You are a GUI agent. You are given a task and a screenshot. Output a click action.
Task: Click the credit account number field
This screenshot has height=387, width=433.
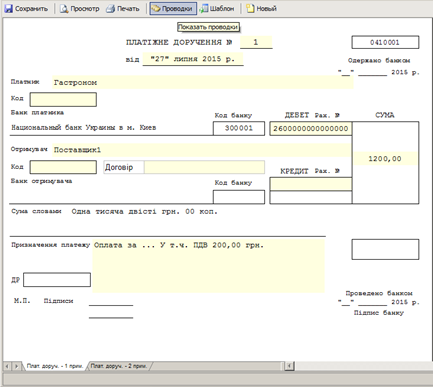311,184
